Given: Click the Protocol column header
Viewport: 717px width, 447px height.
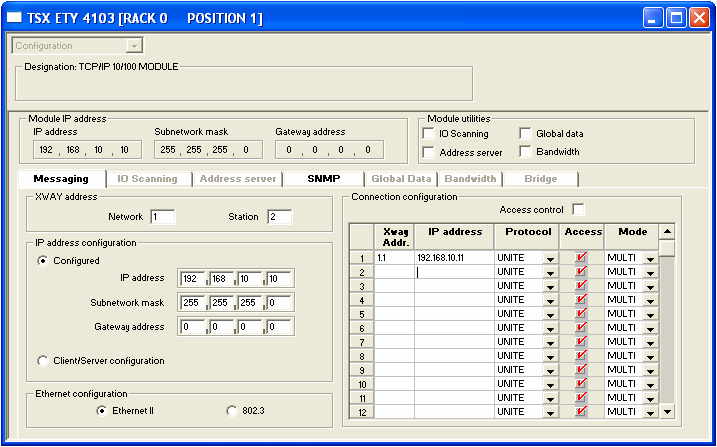Looking at the screenshot, I should click(x=528, y=237).
